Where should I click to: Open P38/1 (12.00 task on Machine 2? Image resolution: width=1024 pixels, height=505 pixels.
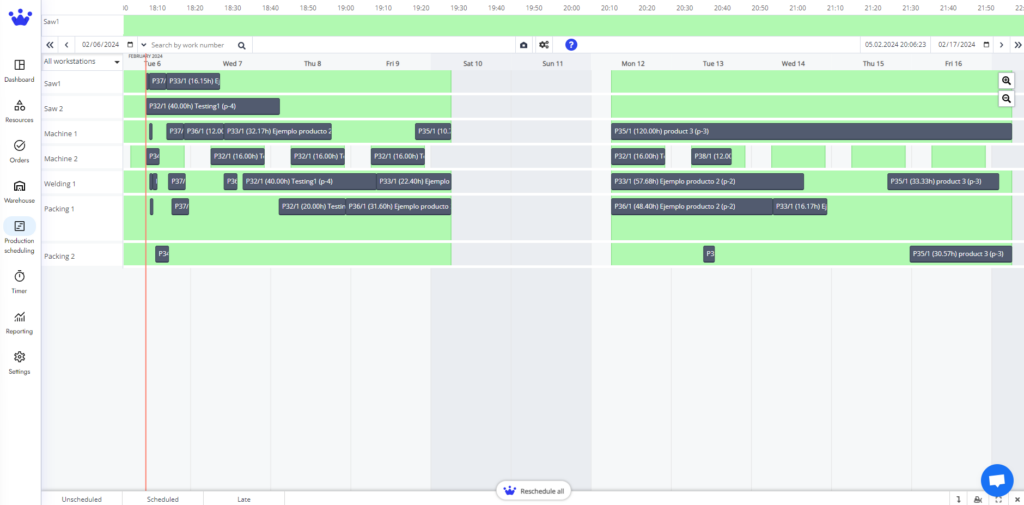[711, 157]
